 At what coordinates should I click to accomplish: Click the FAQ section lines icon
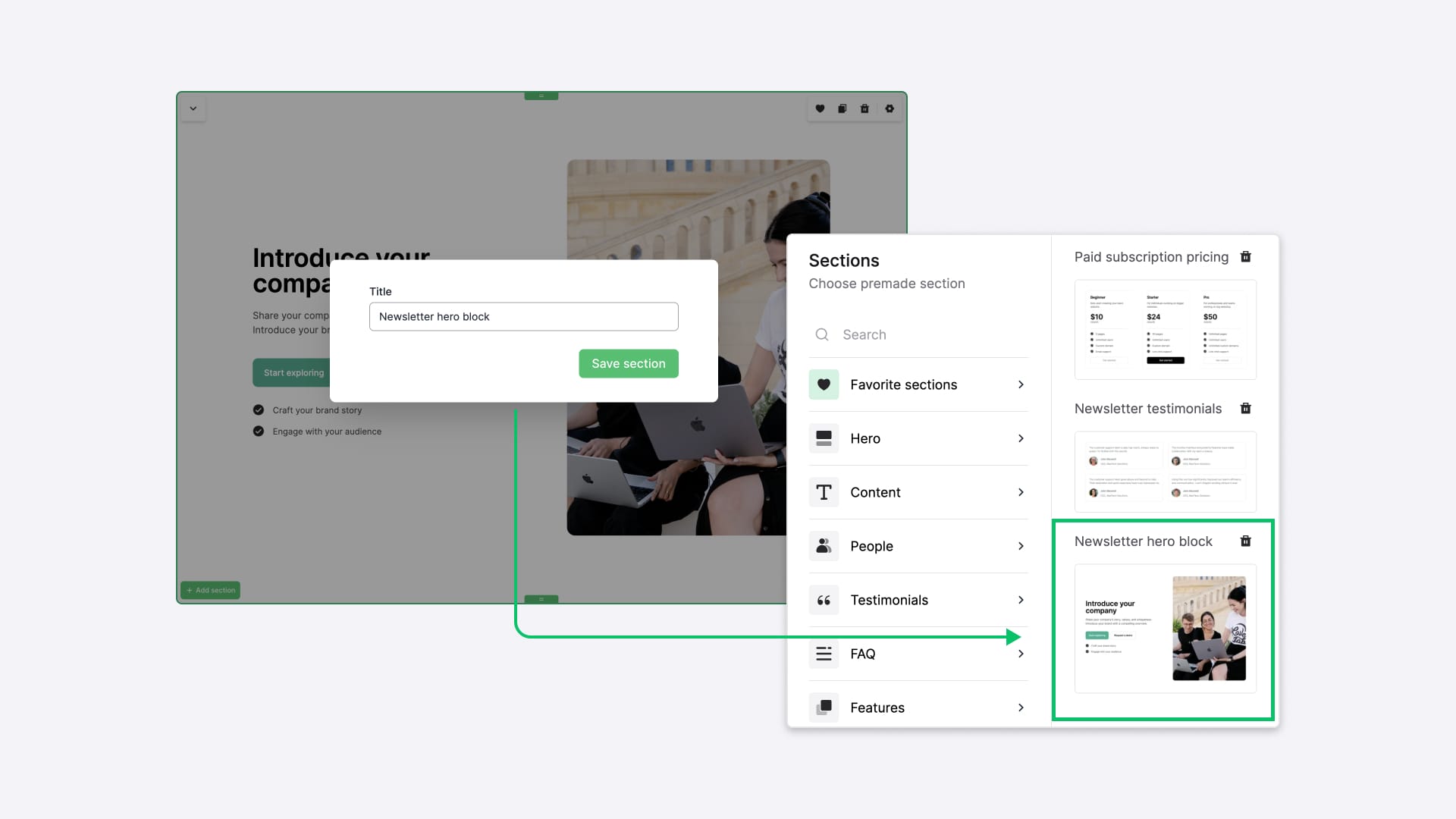(x=824, y=653)
